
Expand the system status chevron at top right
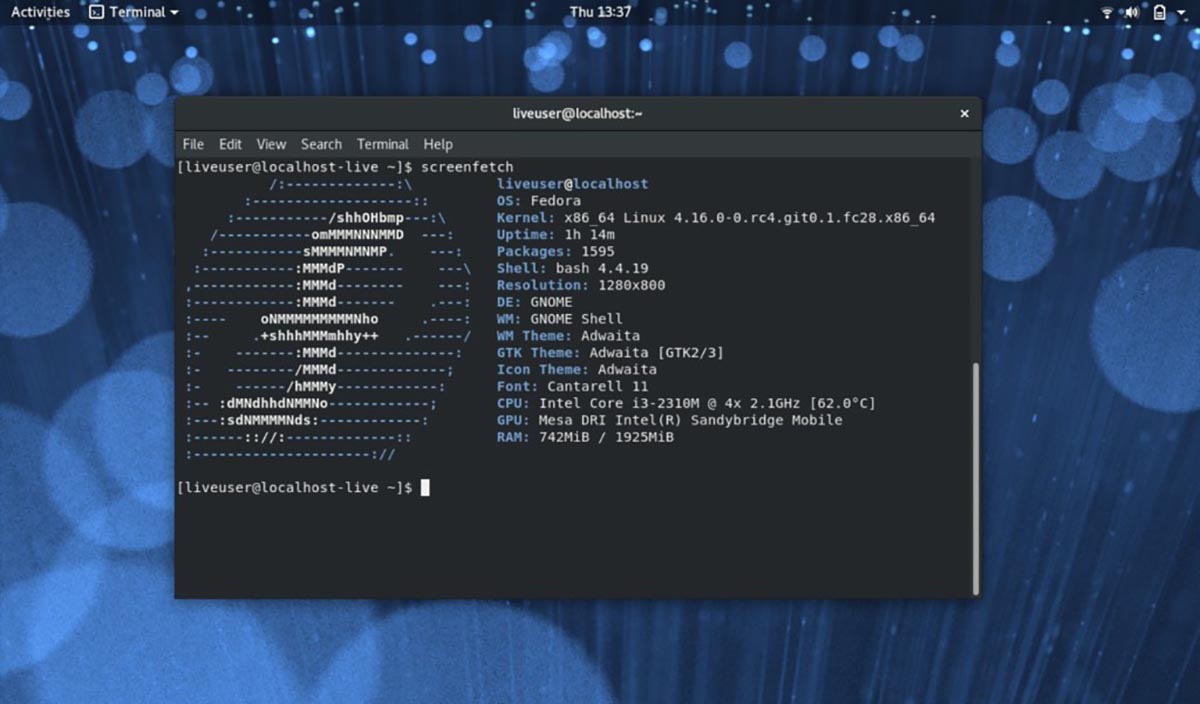pyautogui.click(x=1180, y=12)
